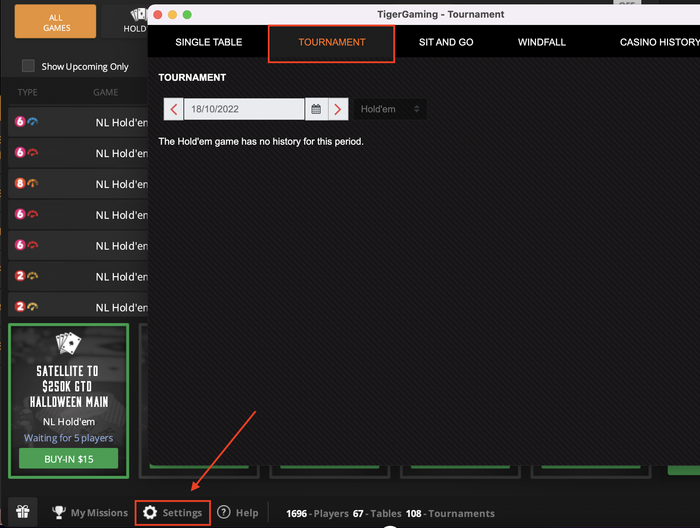Click the orange 8 seats badge
The width and height of the screenshot is (700, 528).
tap(20, 183)
